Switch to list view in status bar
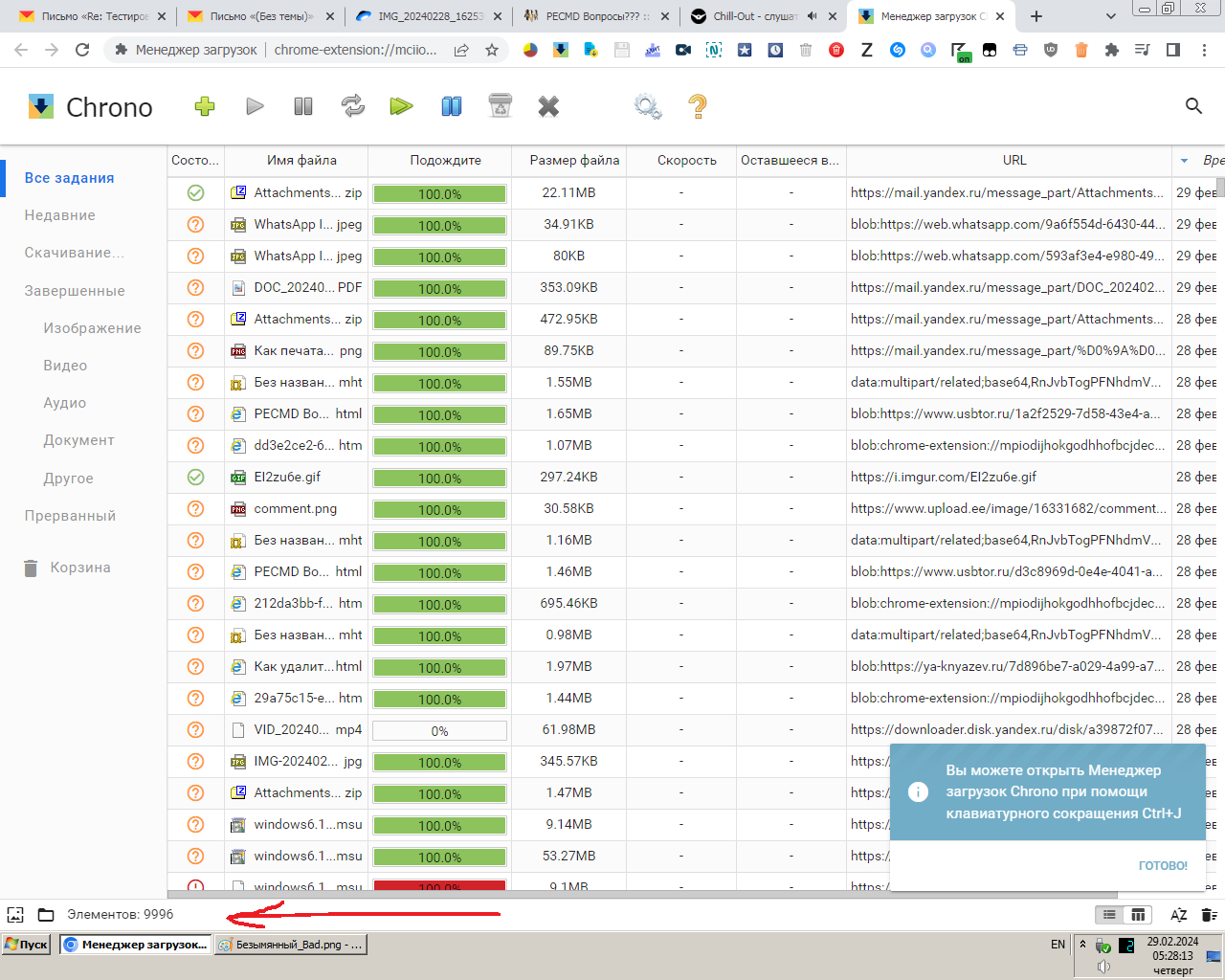1225x980 pixels. pyautogui.click(x=1108, y=916)
